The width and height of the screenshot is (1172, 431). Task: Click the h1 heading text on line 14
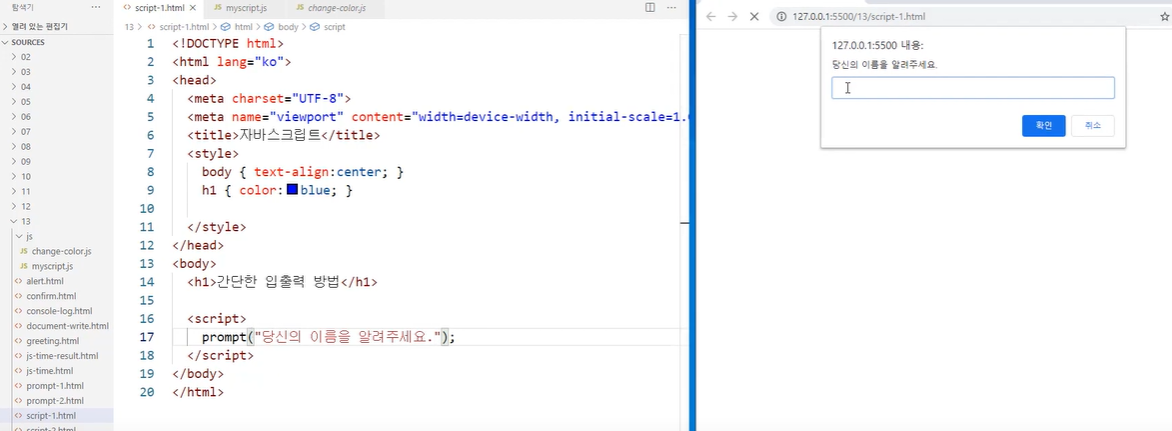278,282
